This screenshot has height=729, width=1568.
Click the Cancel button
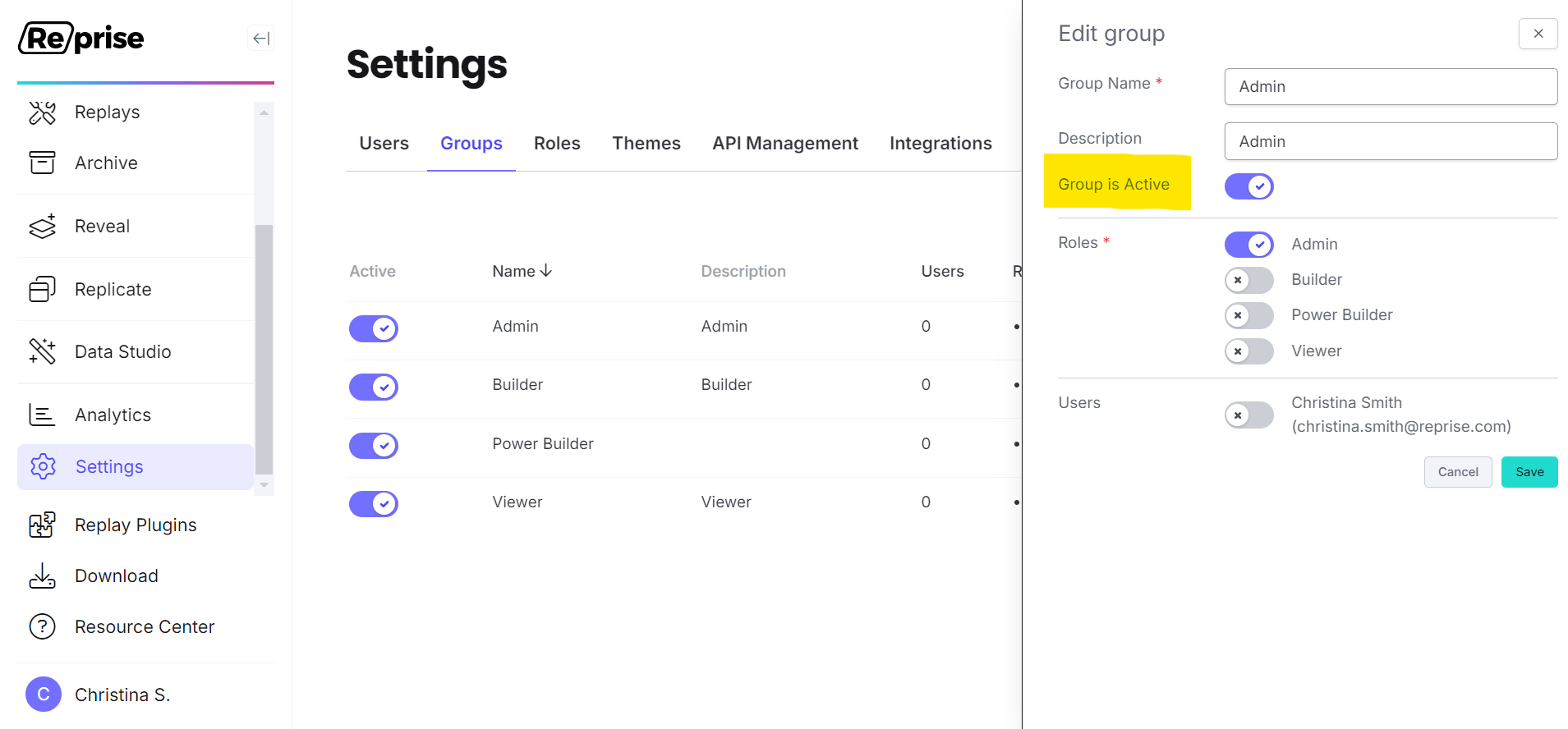[1457, 472]
